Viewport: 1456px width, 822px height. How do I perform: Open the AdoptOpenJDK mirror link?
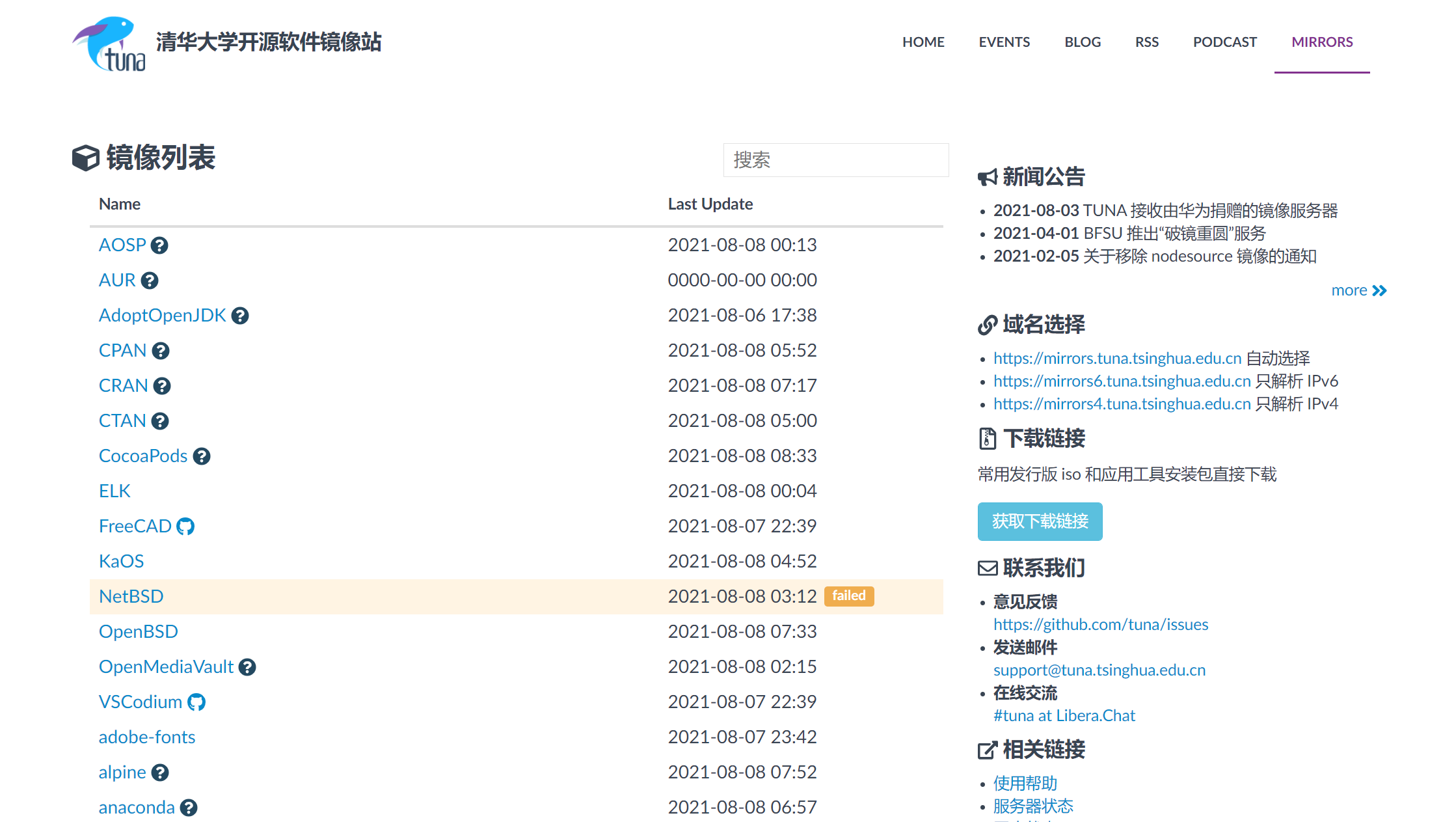click(162, 315)
